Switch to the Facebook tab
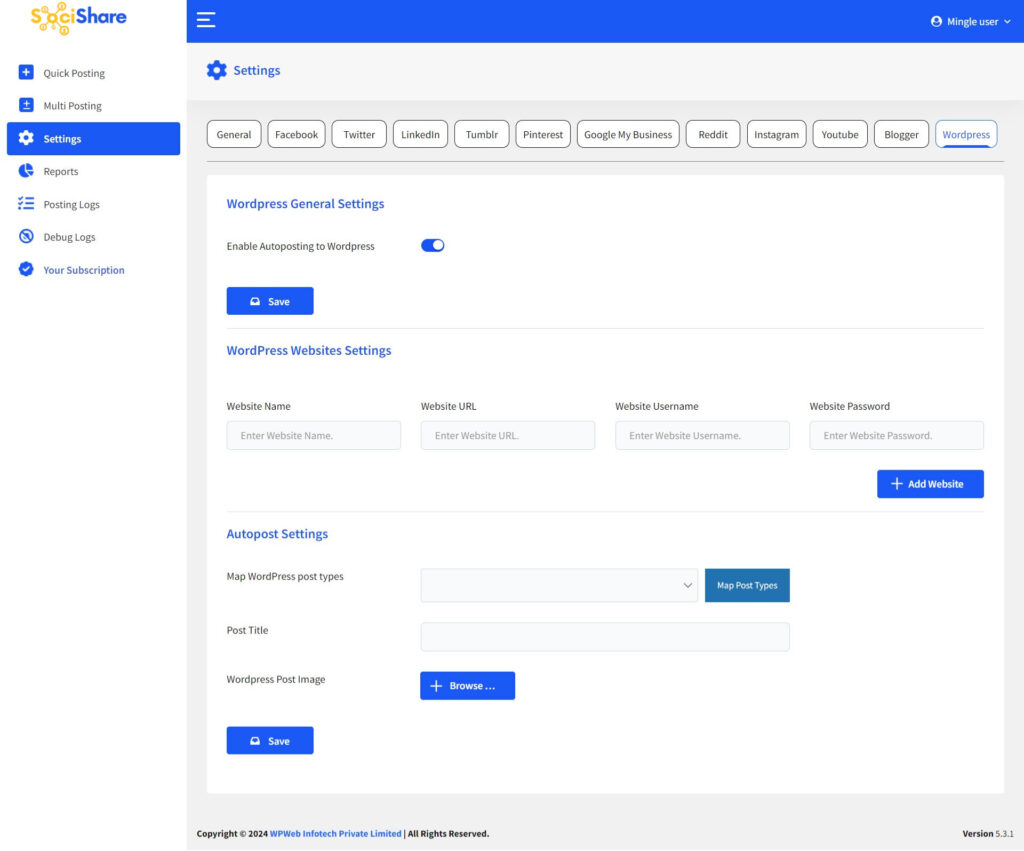This screenshot has height=851, width=1024. [x=296, y=135]
